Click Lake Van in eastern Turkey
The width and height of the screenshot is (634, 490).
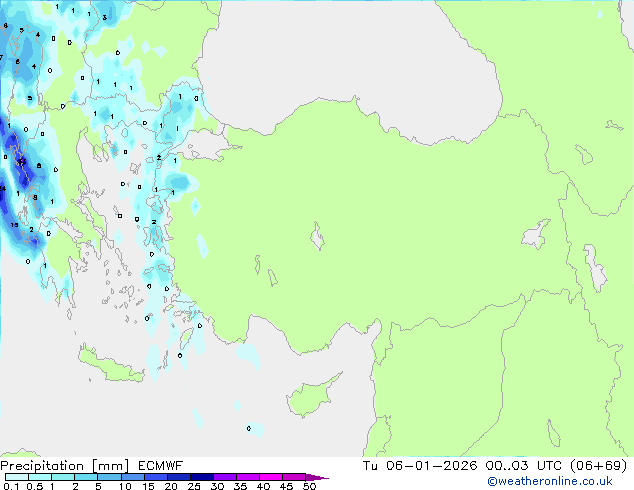(x=536, y=235)
